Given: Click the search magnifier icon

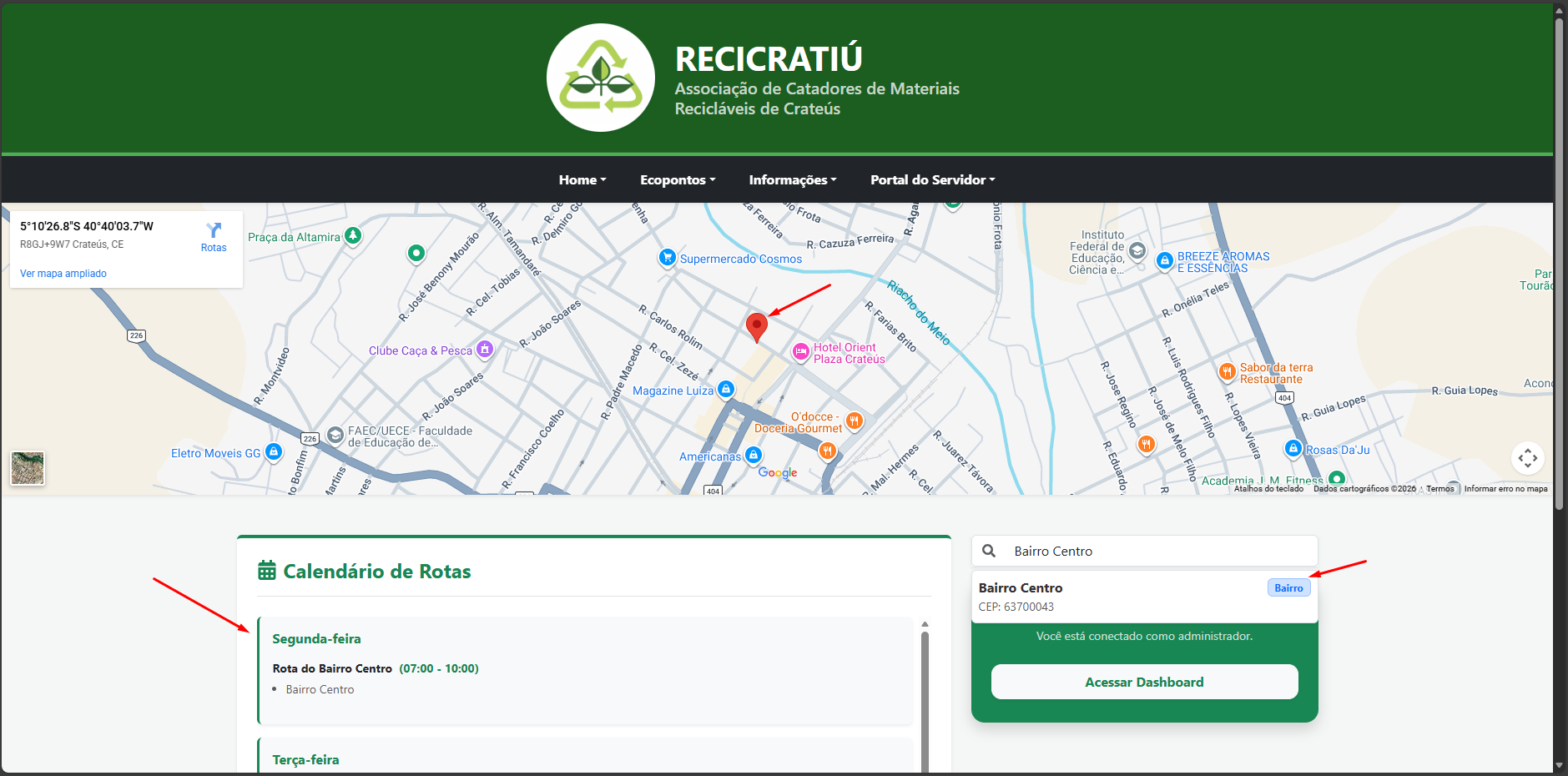Looking at the screenshot, I should (x=989, y=551).
